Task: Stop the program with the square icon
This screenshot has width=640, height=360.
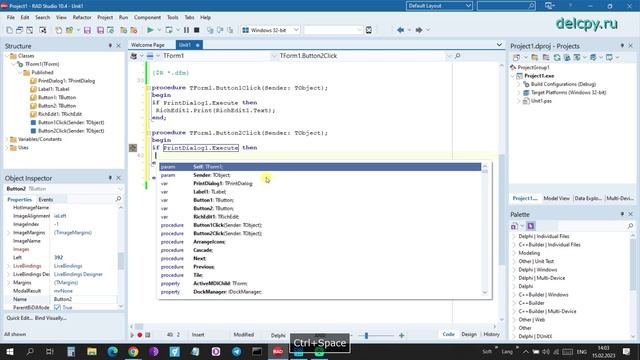Action: tap(196, 30)
